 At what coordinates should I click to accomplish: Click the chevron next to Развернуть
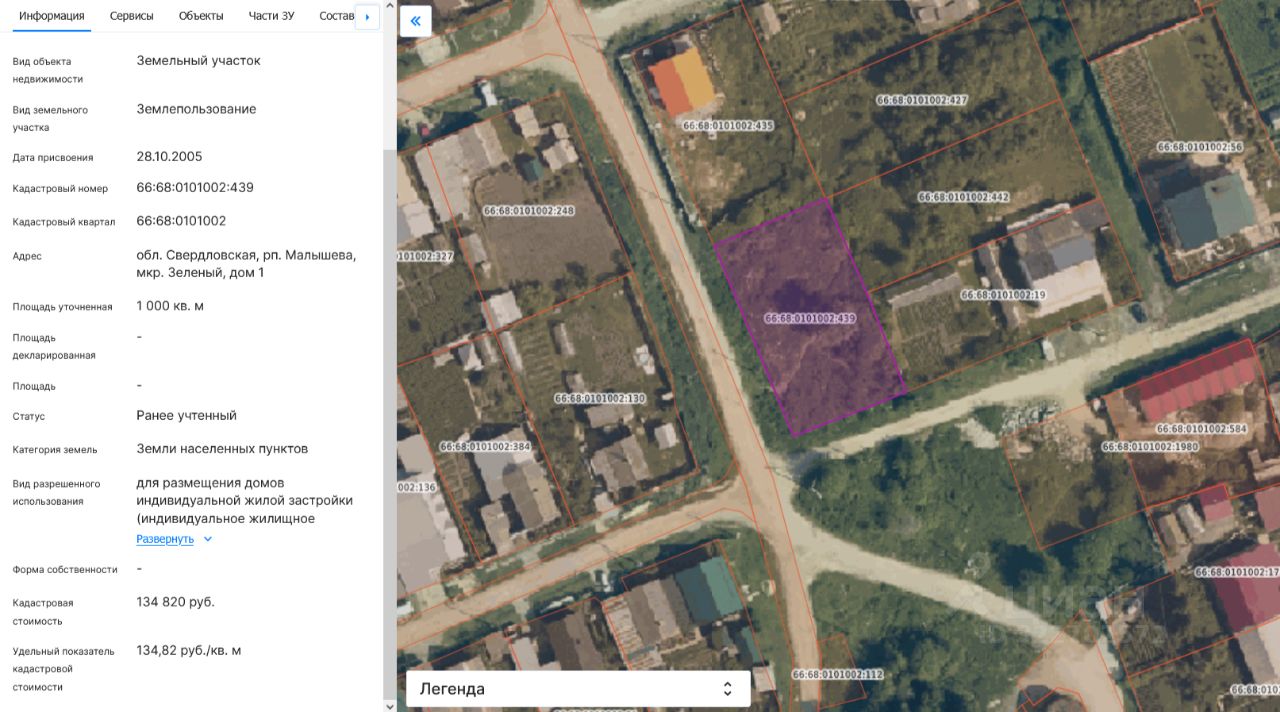208,539
